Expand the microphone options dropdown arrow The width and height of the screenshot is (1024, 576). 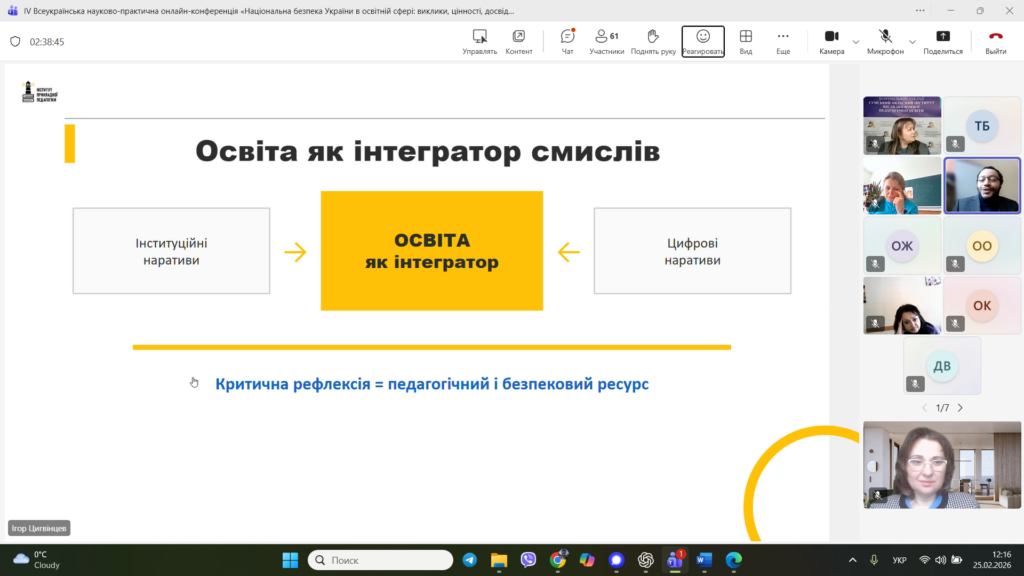click(911, 42)
